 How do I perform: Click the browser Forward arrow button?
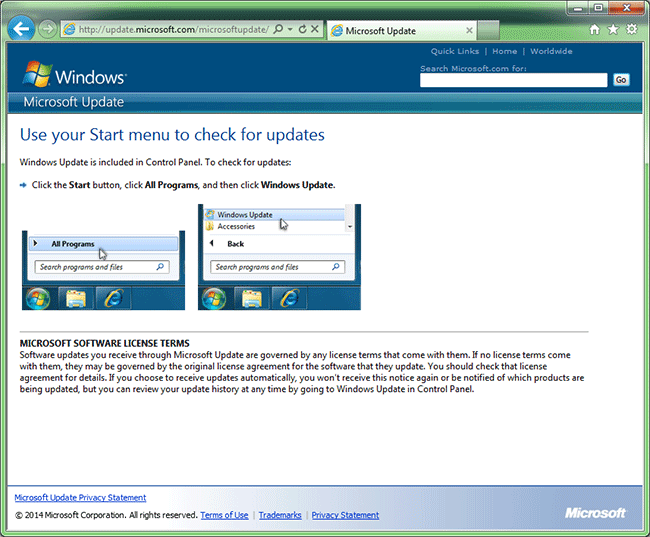(47, 29)
